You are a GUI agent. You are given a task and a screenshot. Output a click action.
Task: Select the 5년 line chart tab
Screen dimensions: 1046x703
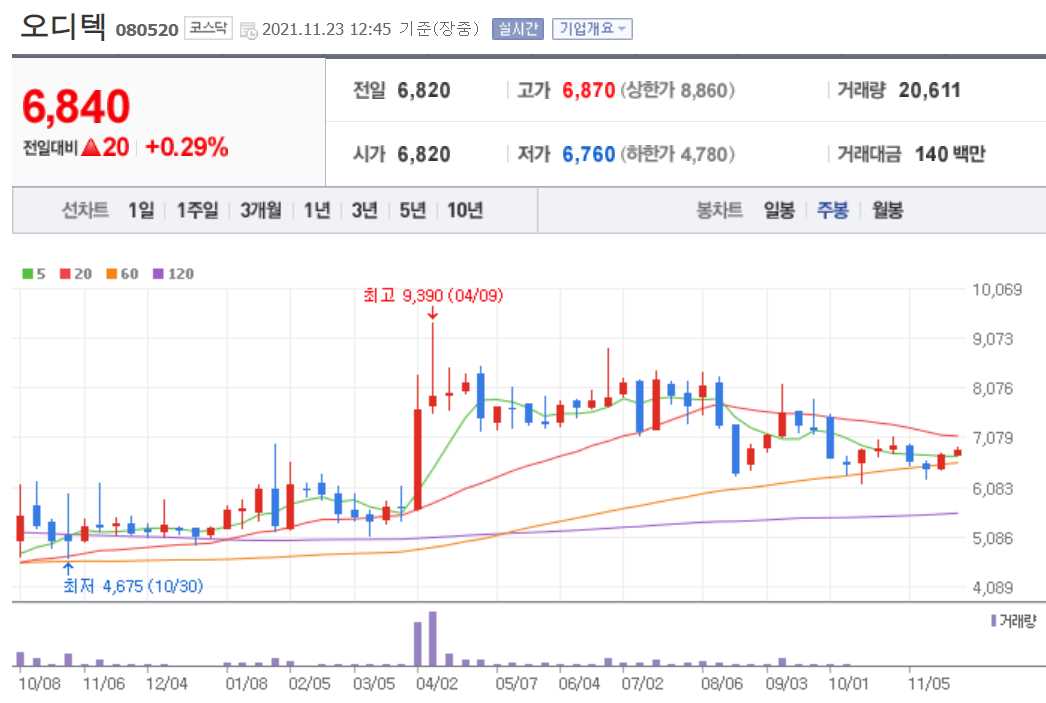tap(412, 211)
